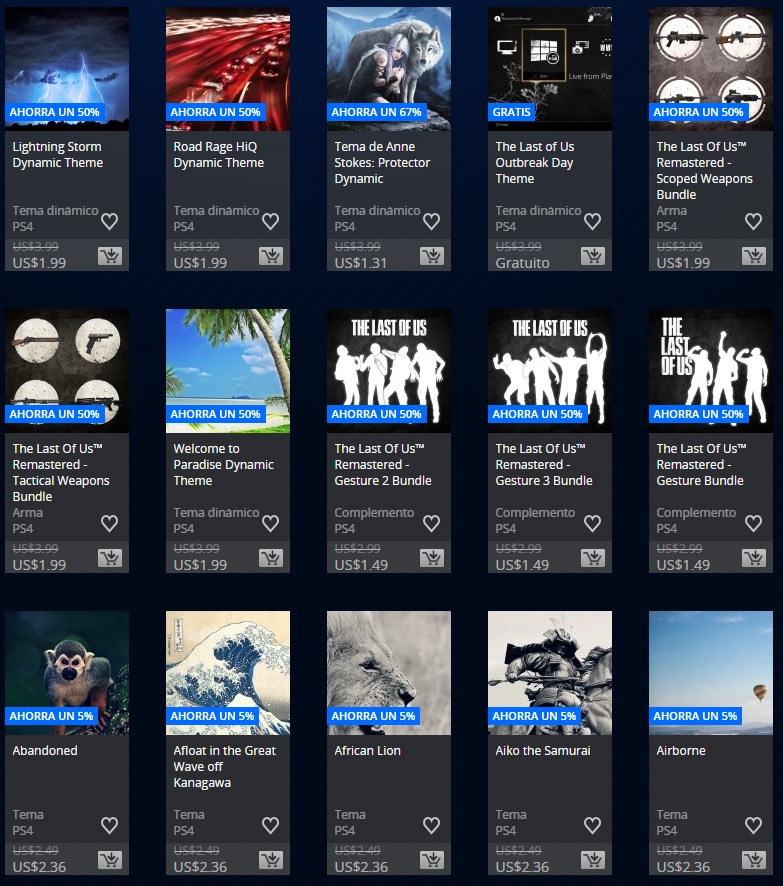
Task: Add African Lion theme to cart
Action: 431,860
